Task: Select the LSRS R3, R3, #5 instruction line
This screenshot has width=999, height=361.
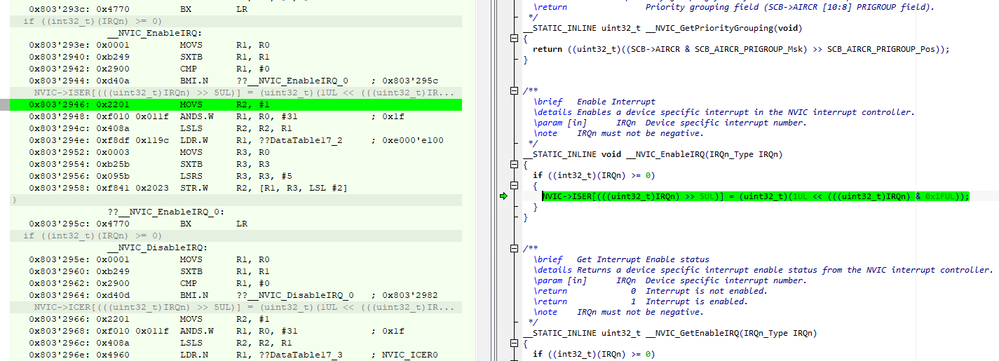Action: [x=236, y=176]
